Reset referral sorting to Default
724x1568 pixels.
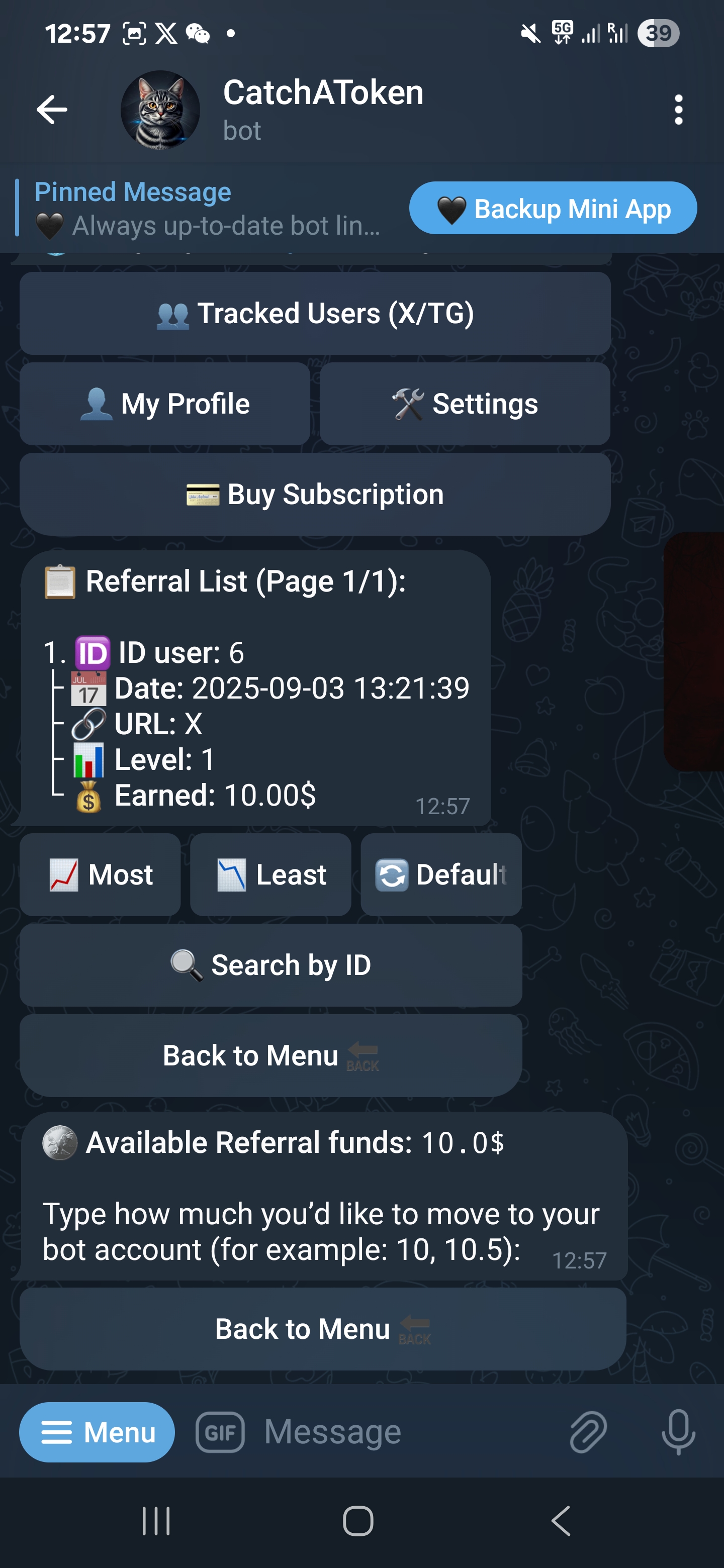click(x=441, y=874)
